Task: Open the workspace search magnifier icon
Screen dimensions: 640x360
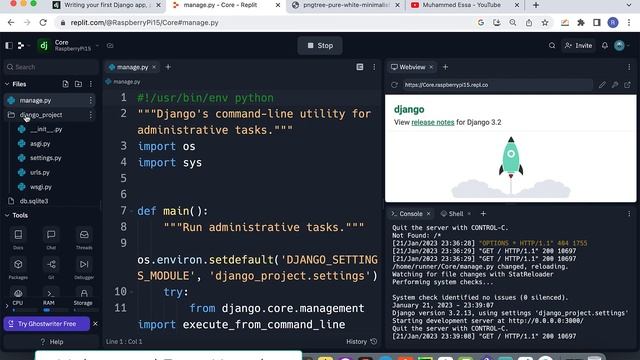Action: tap(552, 46)
